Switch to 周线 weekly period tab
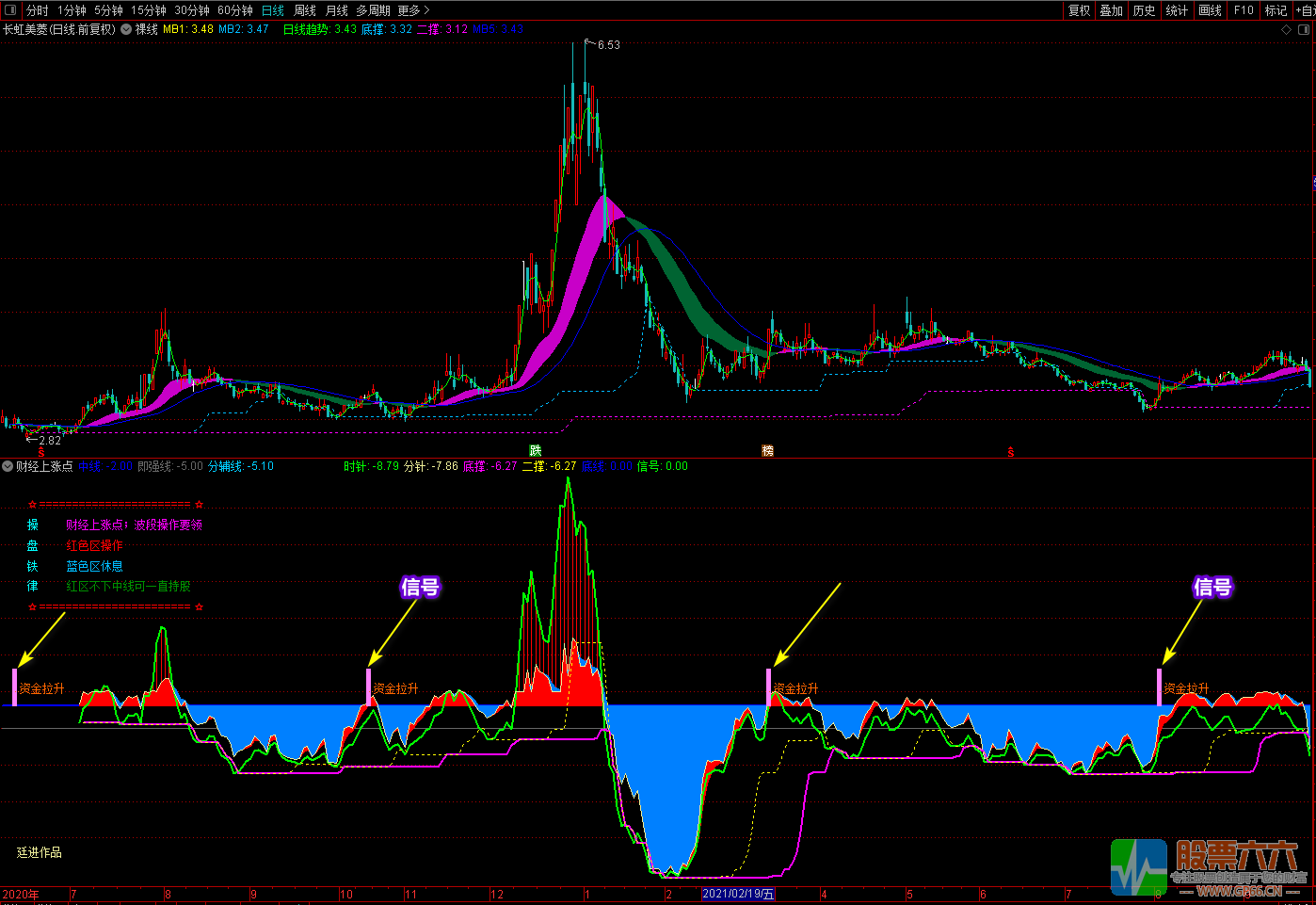This screenshot has height=905, width=1316. [305, 10]
